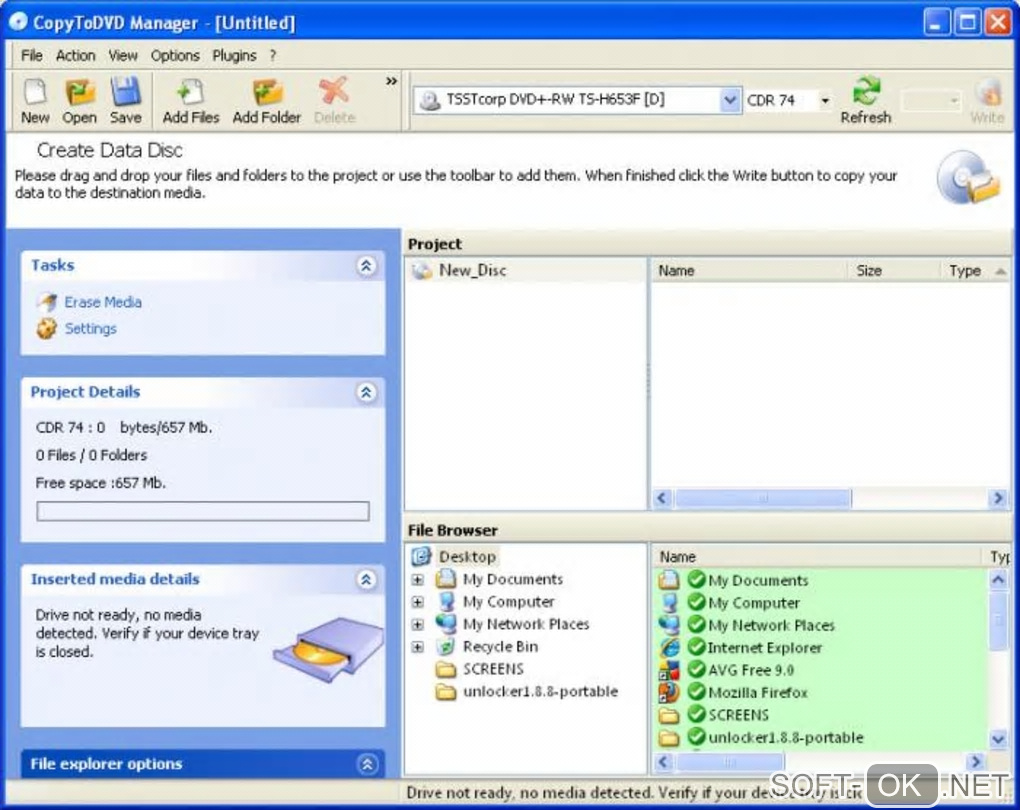This screenshot has height=810, width=1020.
Task: Expand My Documents tree node
Action: tap(418, 579)
